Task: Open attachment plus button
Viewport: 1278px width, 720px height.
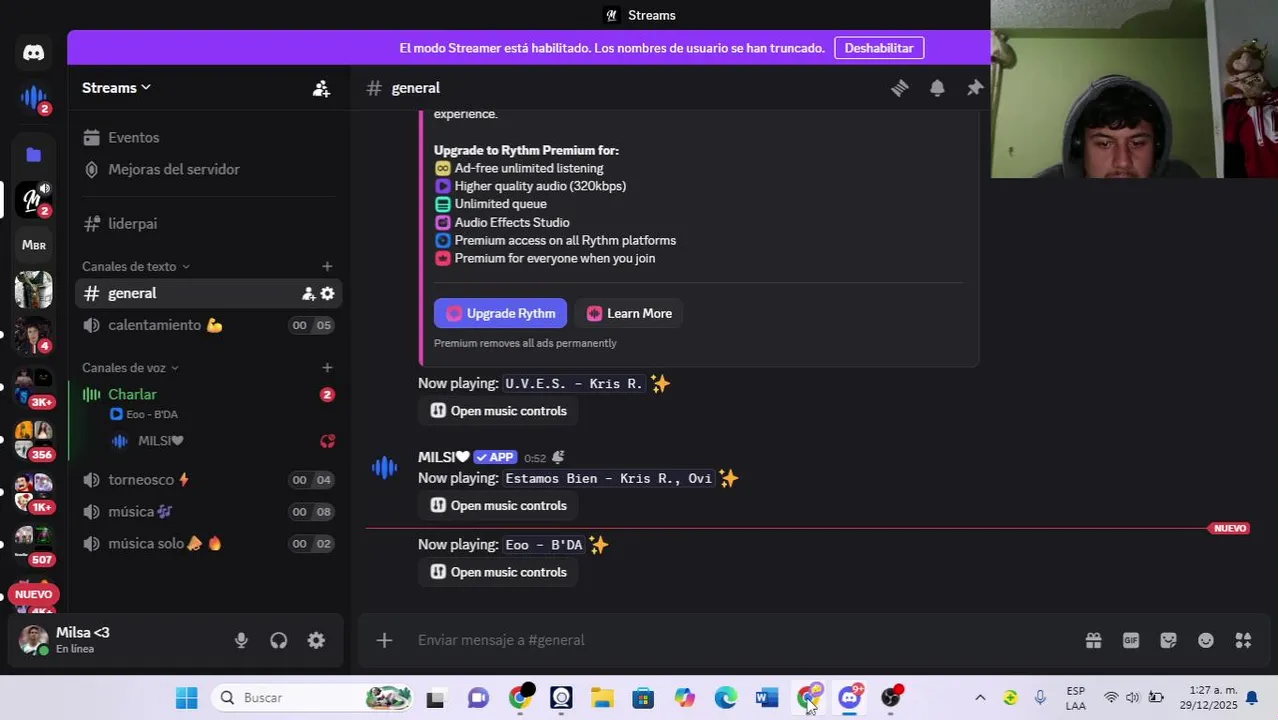Action: 385,640
